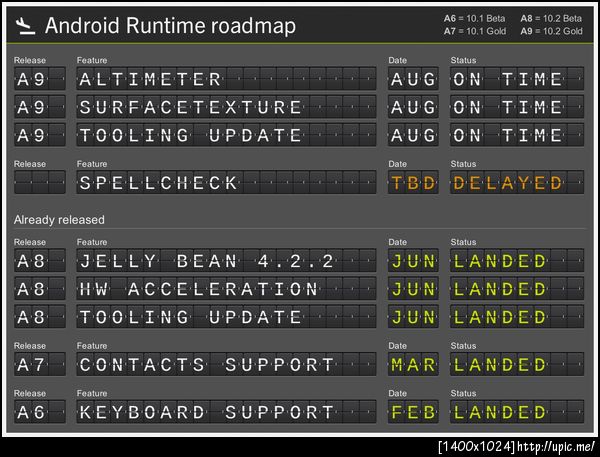600x457 pixels.
Task: Click the MAR date for CONTACTS SUPPORT
Action: tap(413, 364)
